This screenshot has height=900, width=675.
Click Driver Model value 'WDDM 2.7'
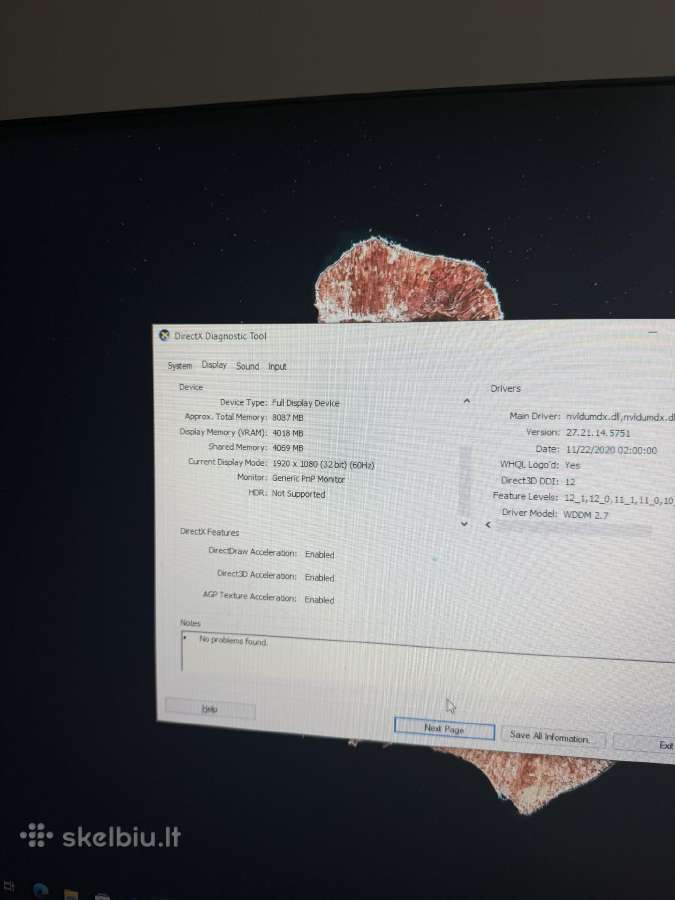(x=585, y=515)
